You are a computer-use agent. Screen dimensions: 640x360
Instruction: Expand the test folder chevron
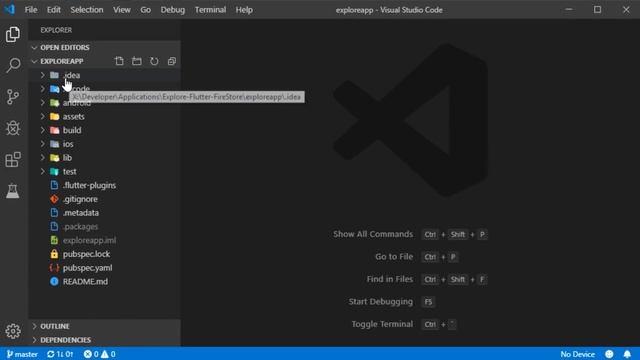43,171
